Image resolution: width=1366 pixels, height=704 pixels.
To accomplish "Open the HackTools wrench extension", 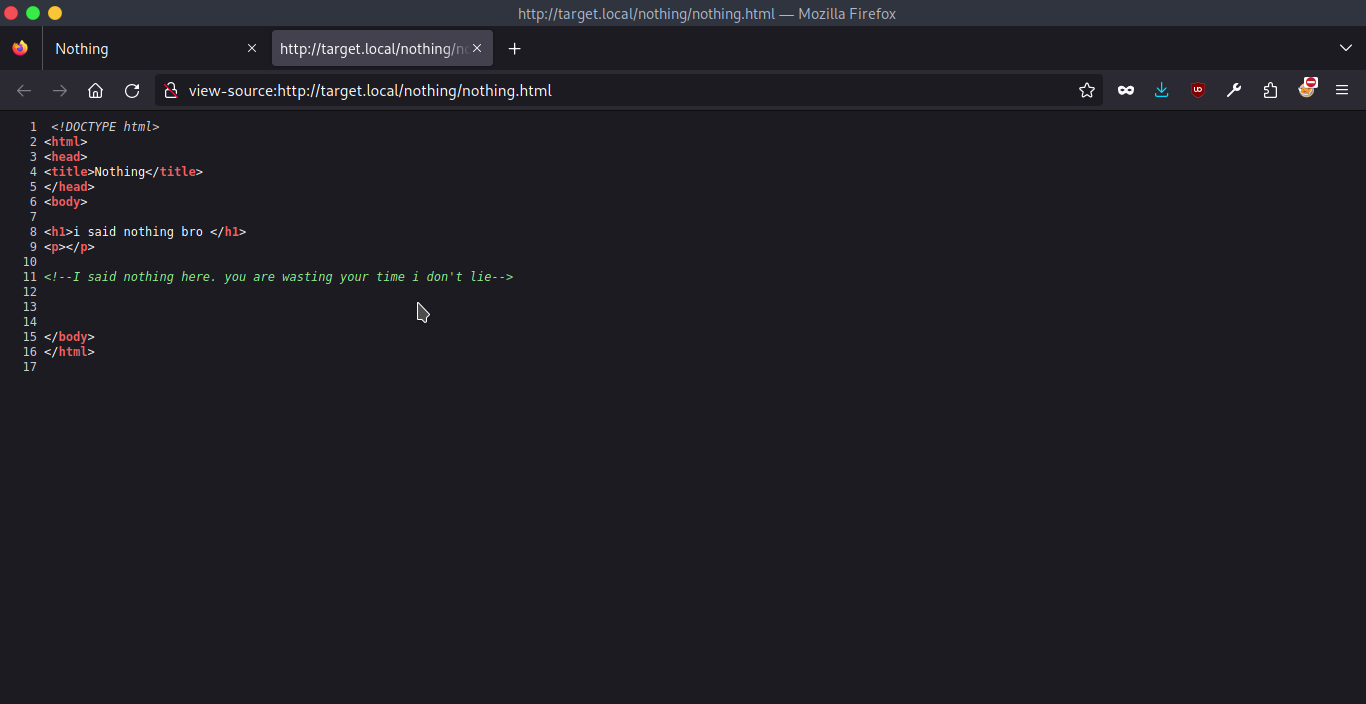I will pos(1233,90).
